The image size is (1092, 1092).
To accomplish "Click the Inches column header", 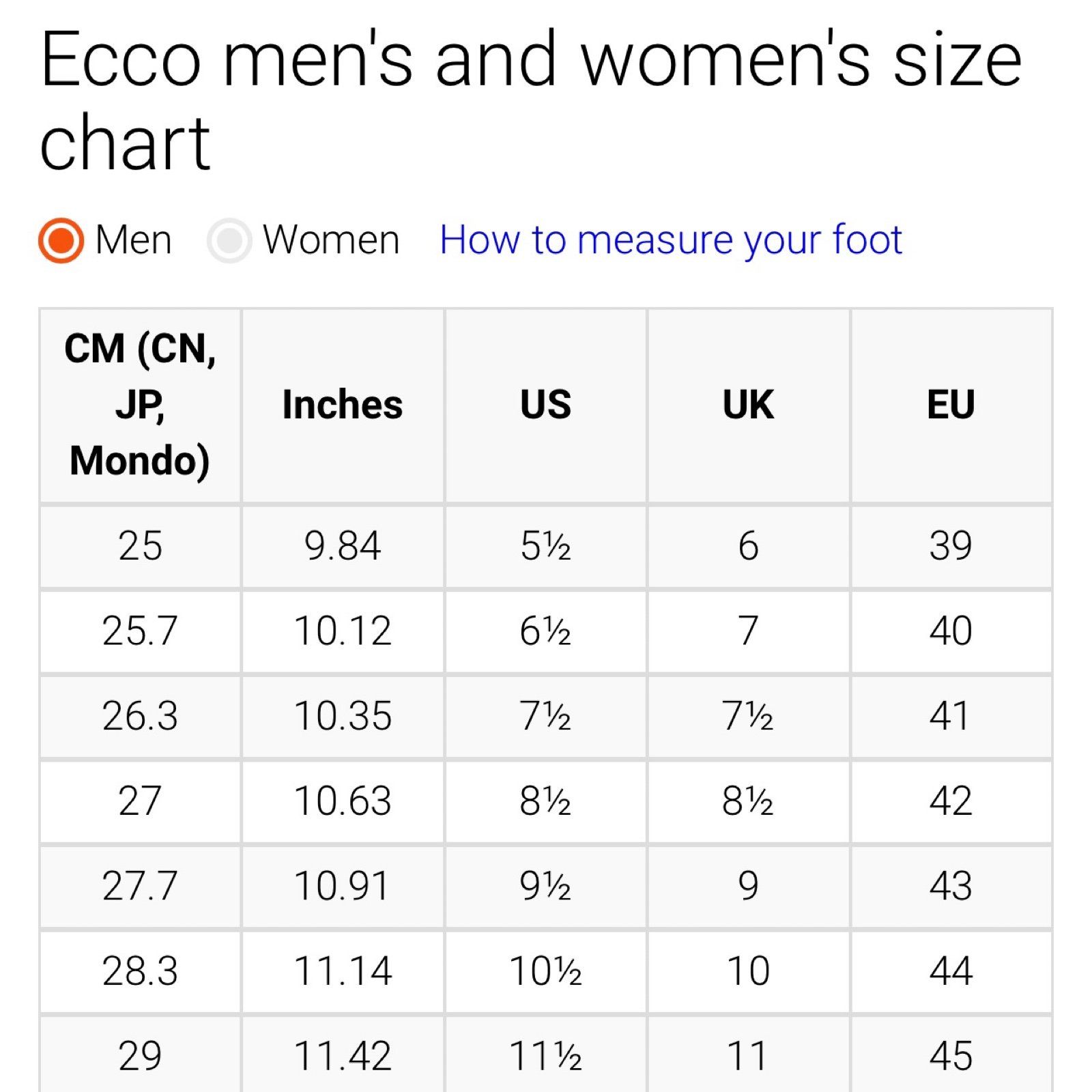I will 343,405.
